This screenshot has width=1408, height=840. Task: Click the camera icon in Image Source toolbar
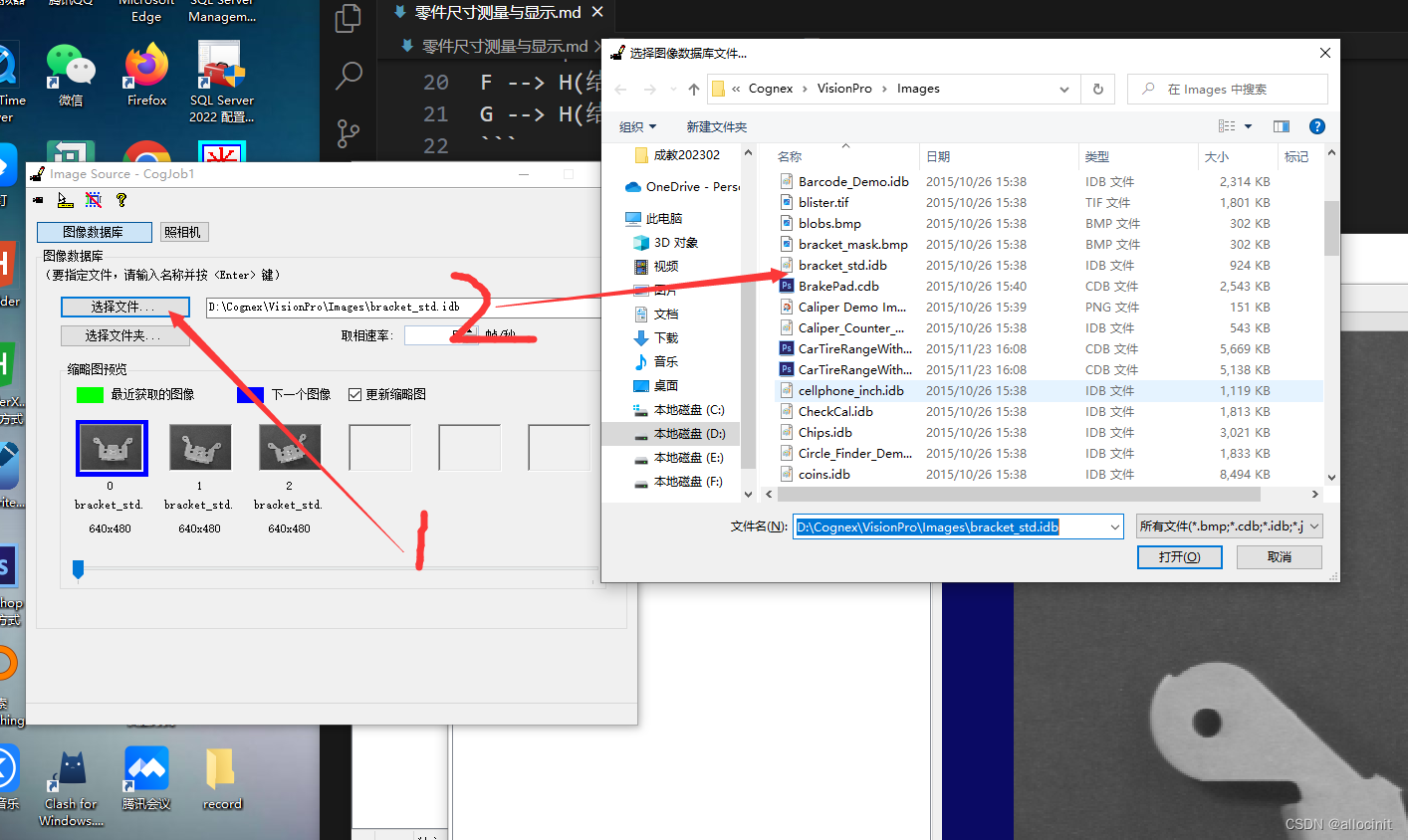(x=38, y=201)
